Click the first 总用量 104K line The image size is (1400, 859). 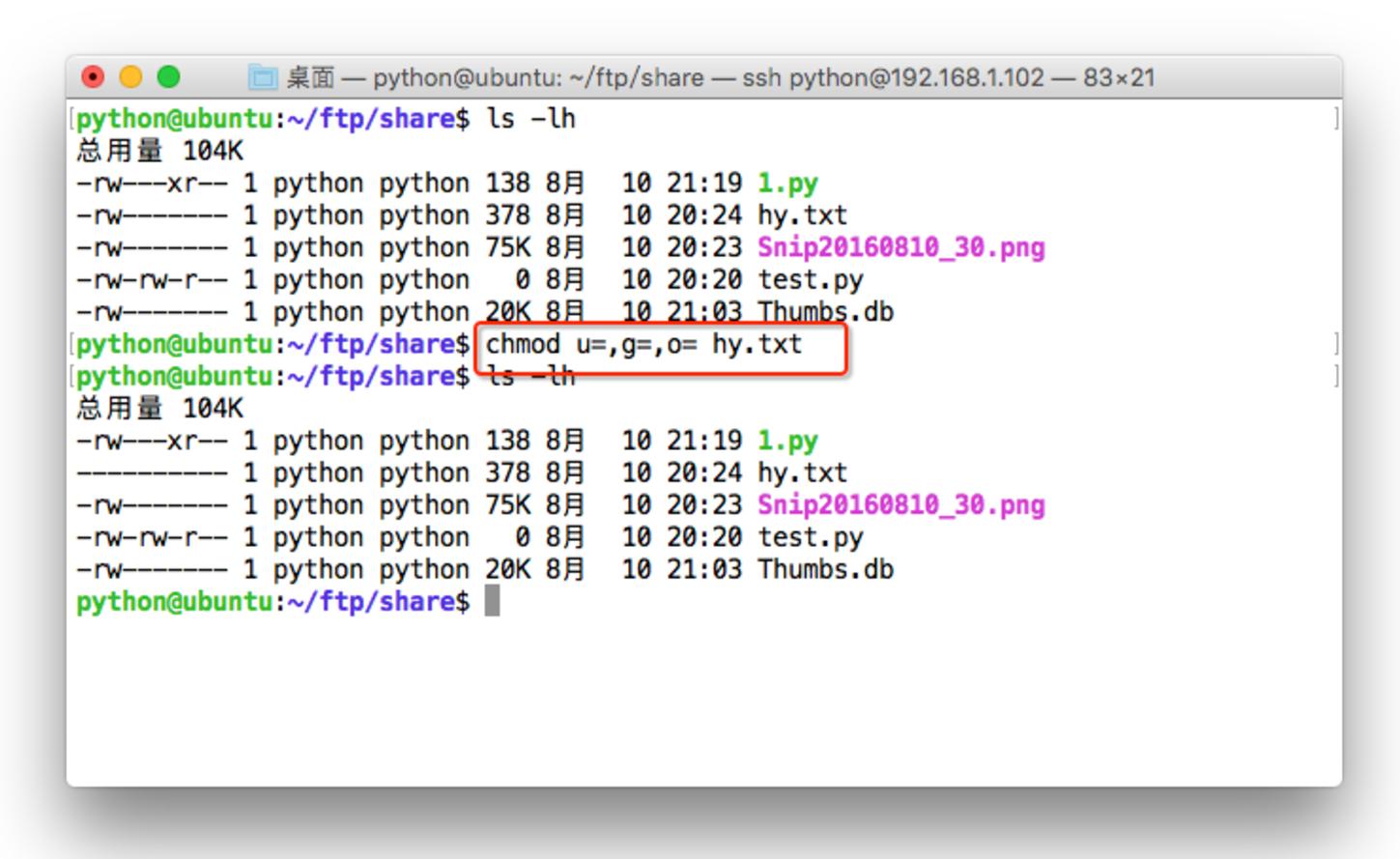(160, 151)
